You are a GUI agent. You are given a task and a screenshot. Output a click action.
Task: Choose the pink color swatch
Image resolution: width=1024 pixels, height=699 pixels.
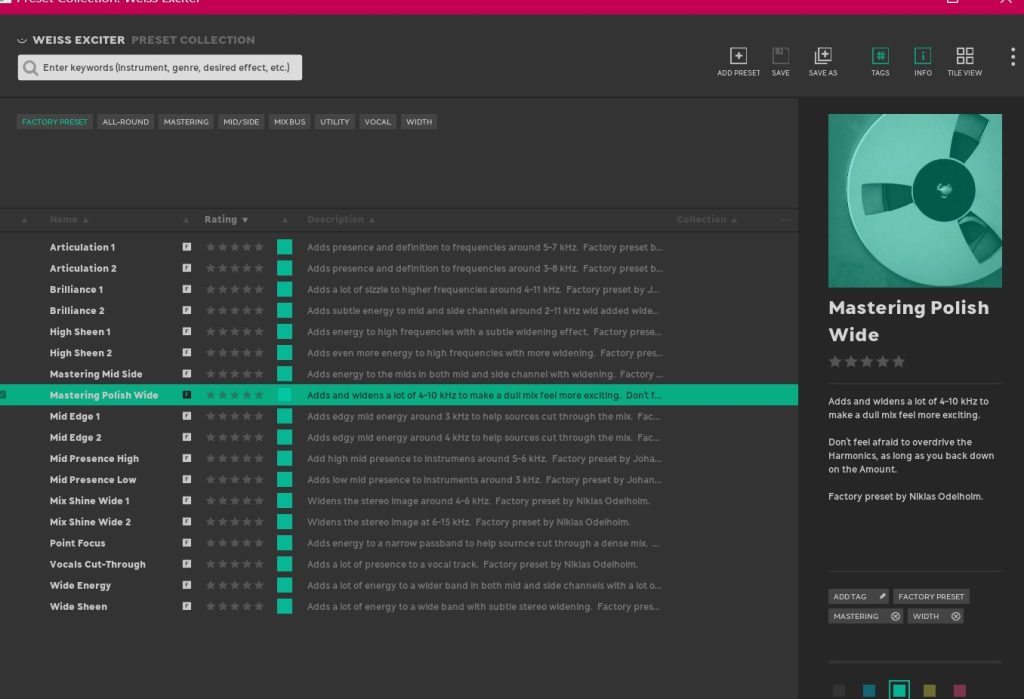[x=960, y=690]
